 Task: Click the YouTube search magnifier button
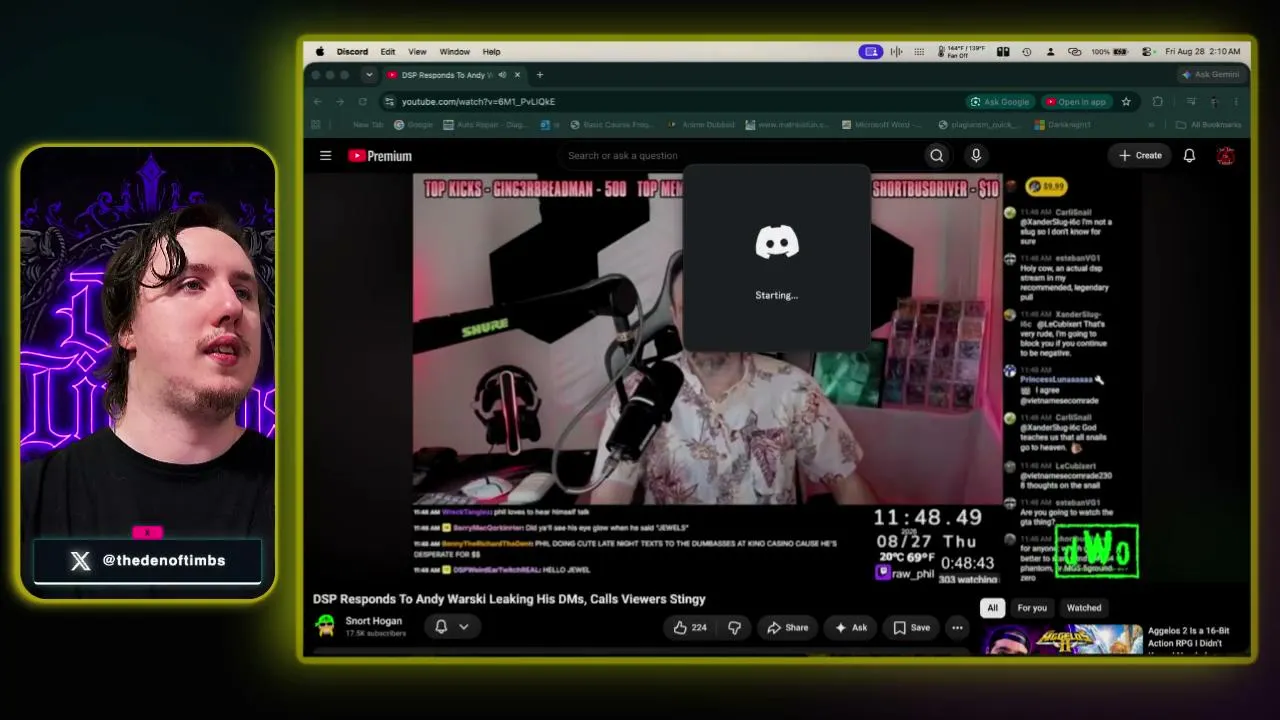(x=937, y=155)
